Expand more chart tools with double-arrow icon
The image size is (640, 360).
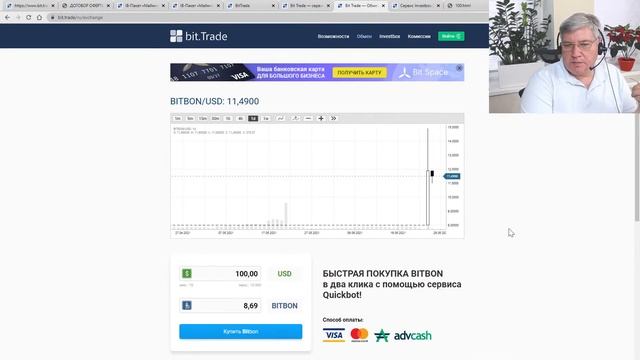tap(333, 118)
